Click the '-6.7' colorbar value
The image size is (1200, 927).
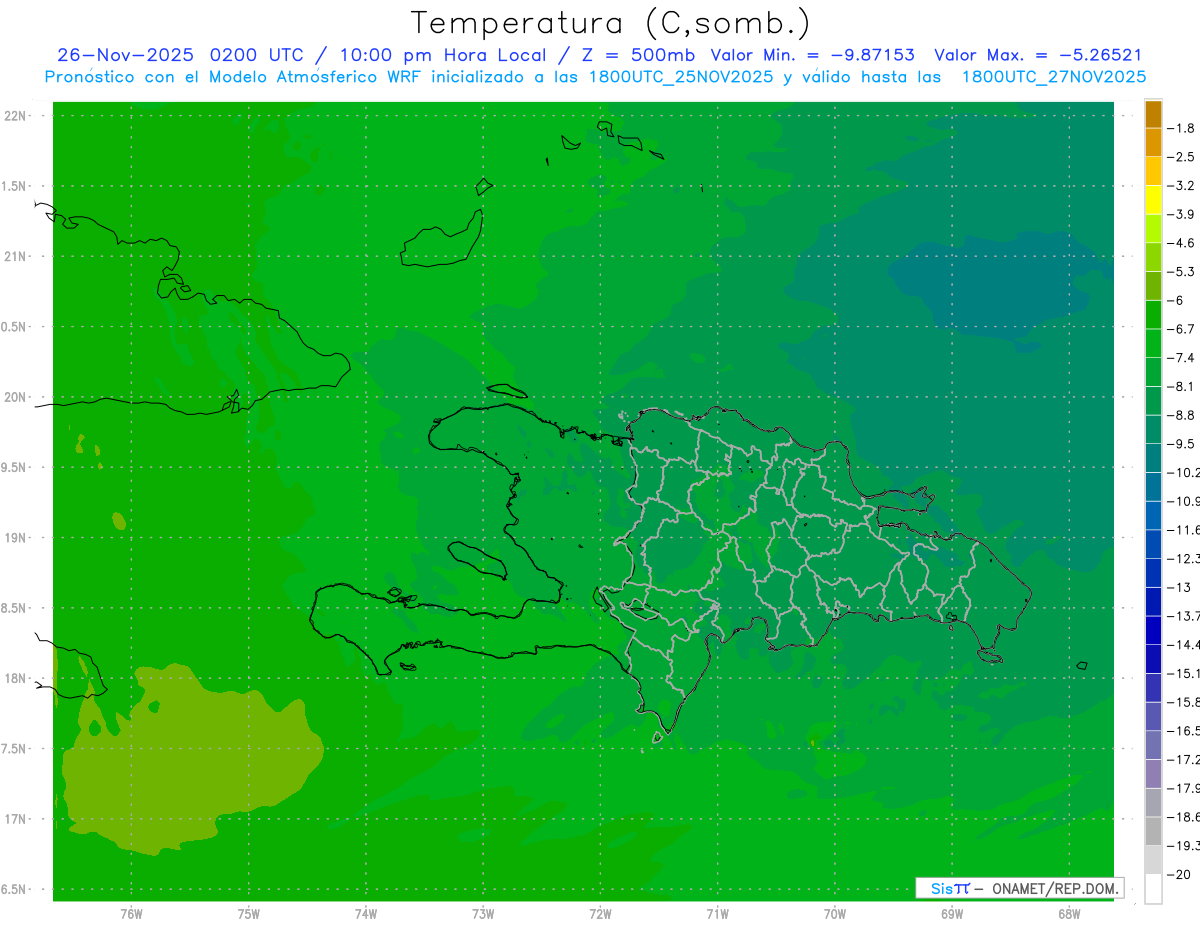1180,329
